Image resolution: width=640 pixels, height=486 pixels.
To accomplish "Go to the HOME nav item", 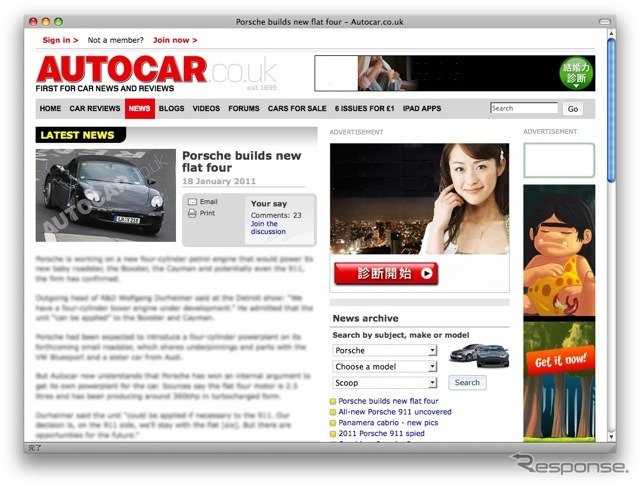I will [50, 109].
